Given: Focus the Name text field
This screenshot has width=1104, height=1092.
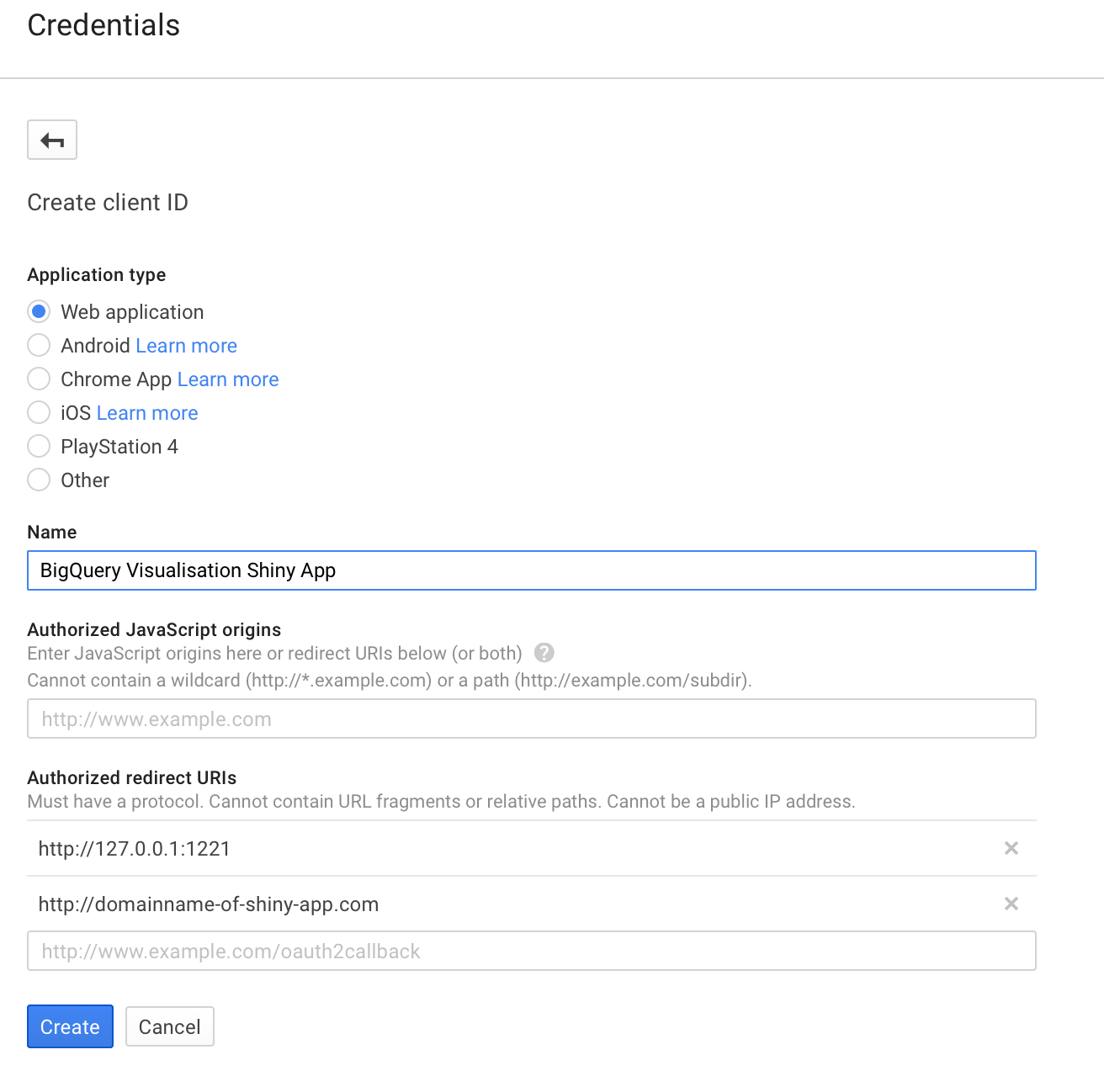Looking at the screenshot, I should pos(531,570).
